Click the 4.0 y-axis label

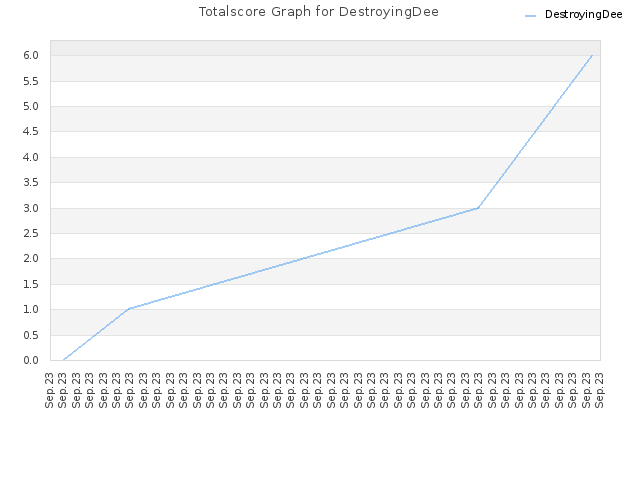click(x=31, y=157)
